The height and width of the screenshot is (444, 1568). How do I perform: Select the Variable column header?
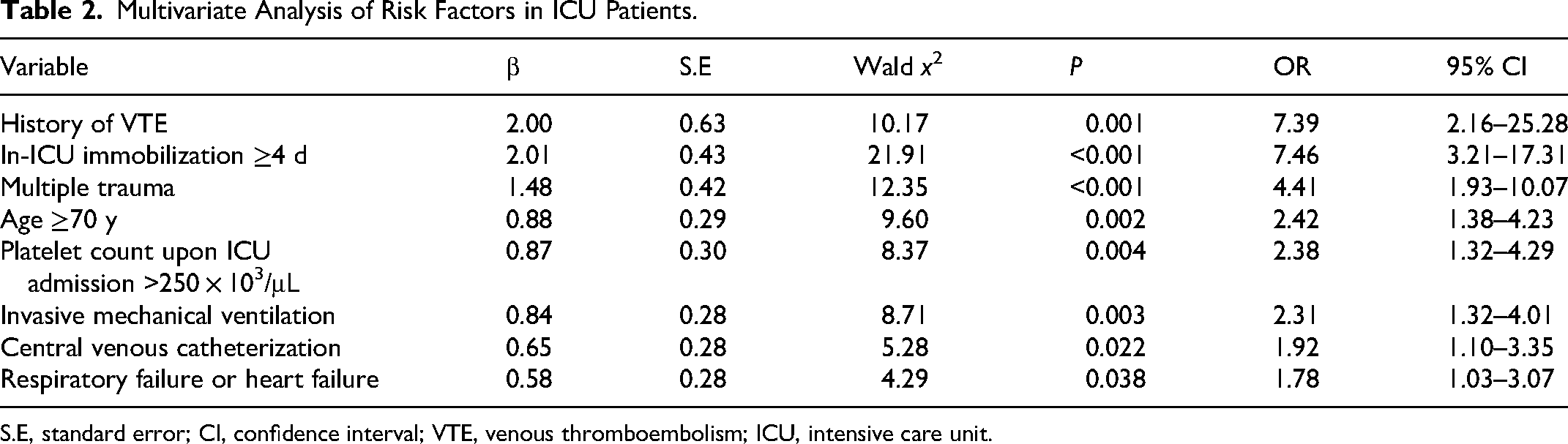pyautogui.click(x=44, y=67)
